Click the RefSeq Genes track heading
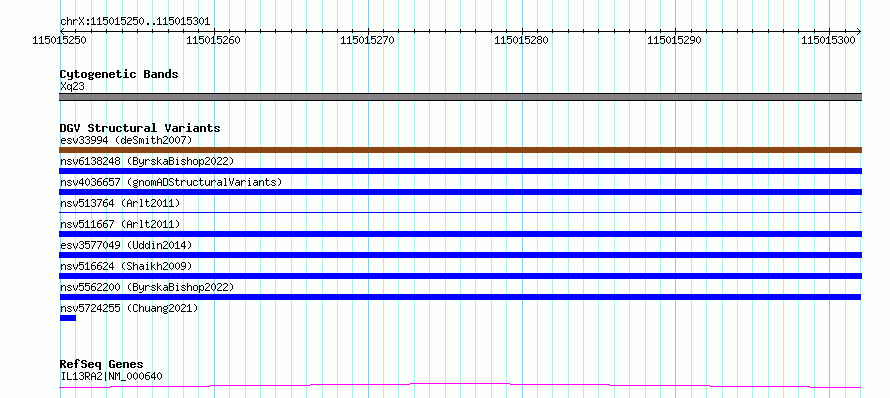 [101, 364]
